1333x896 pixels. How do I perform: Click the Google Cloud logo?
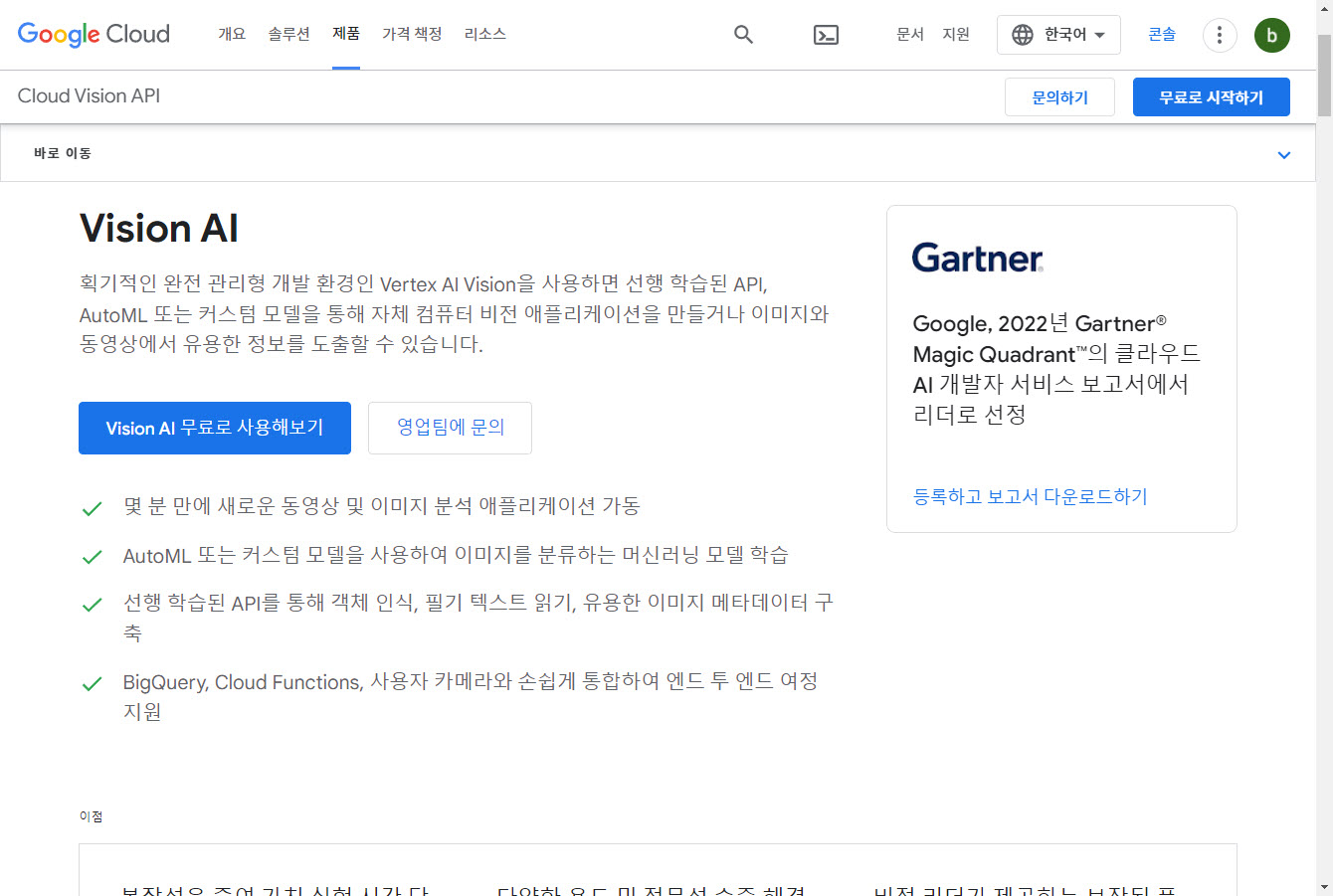(x=94, y=35)
